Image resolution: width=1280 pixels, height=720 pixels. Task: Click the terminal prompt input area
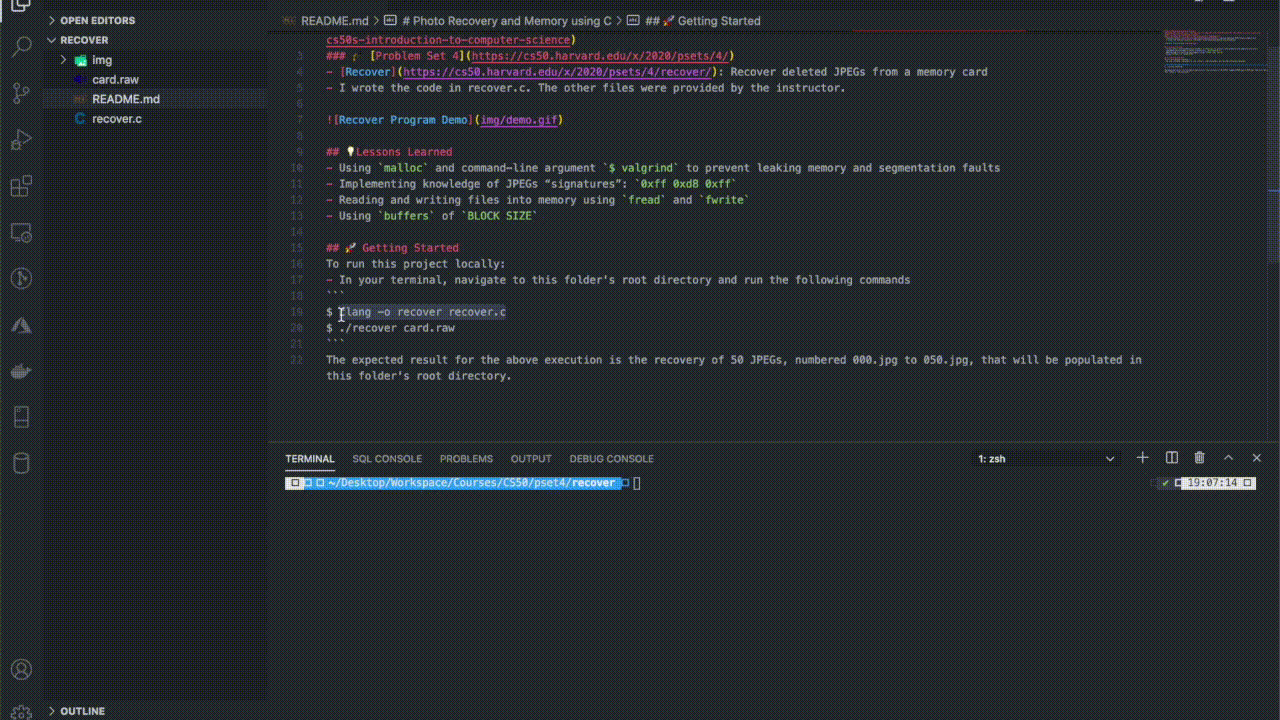[637, 483]
